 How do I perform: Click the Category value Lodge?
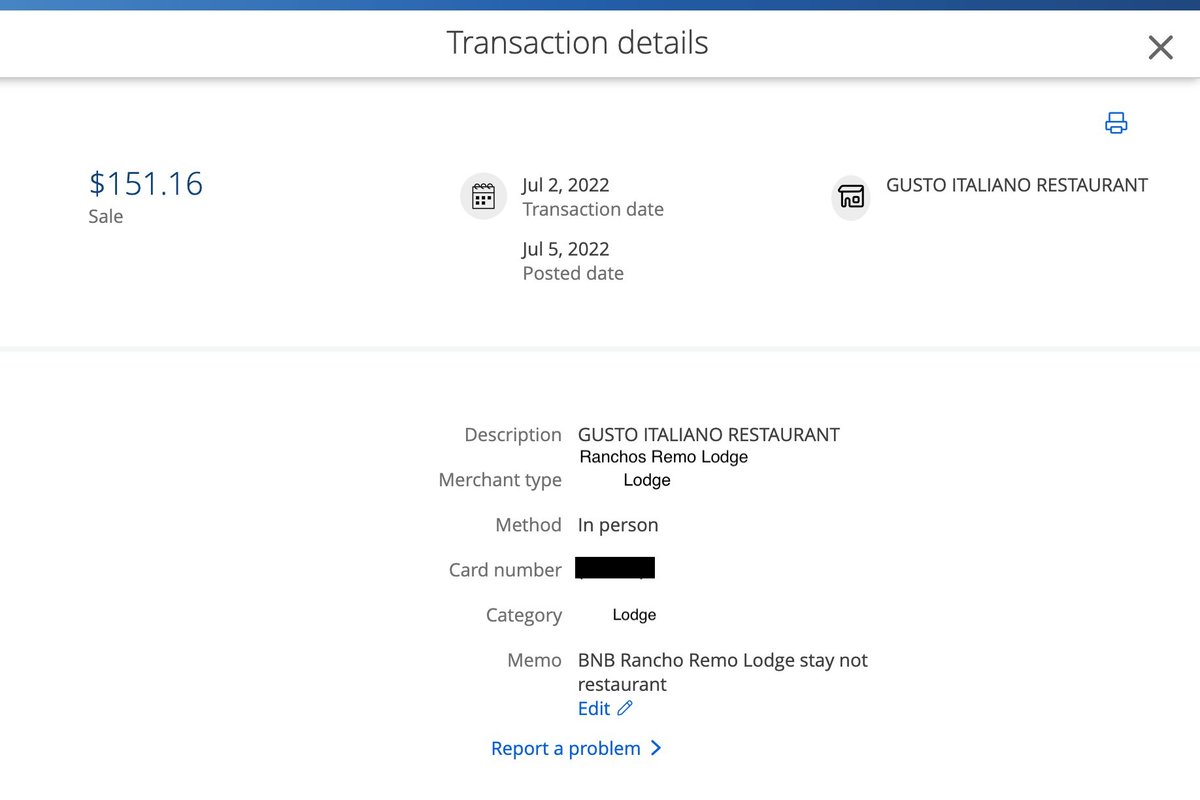coord(634,615)
